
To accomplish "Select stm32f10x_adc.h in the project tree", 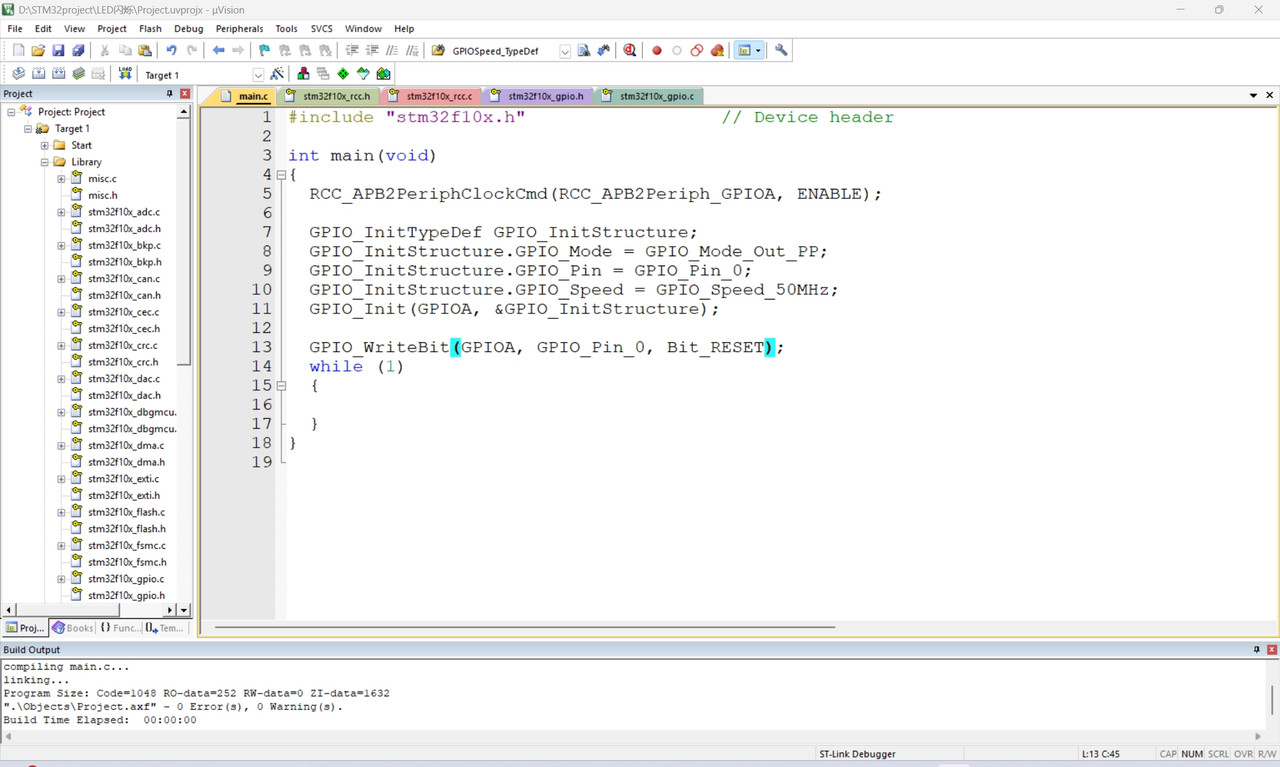I will pos(123,229).
